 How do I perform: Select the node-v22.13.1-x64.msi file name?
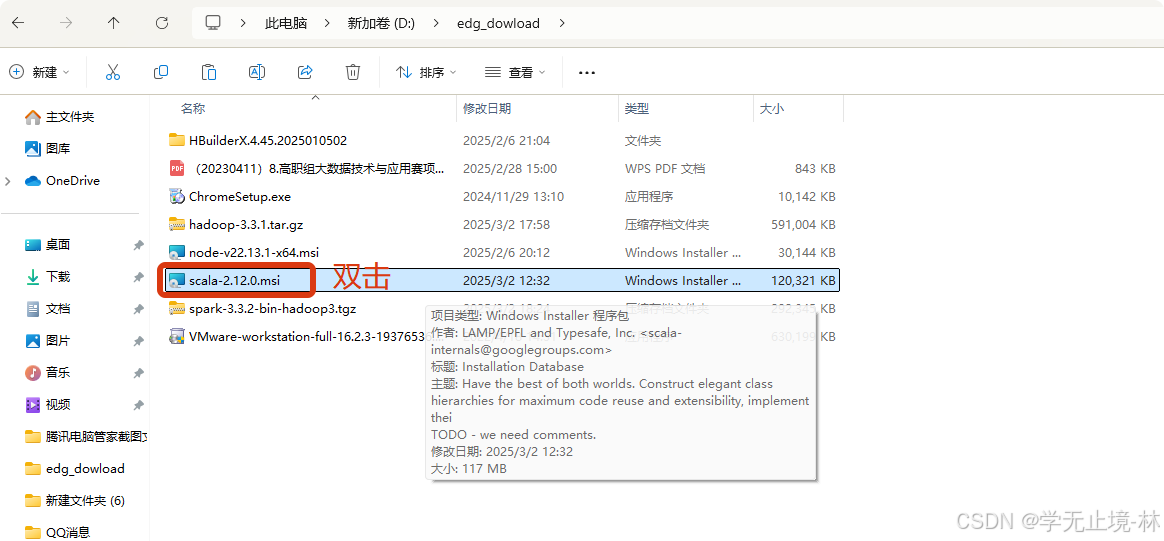point(254,252)
